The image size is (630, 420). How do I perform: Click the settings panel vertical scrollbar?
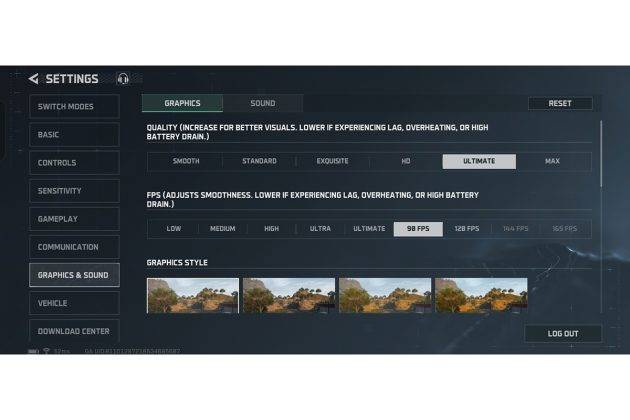click(x=601, y=154)
